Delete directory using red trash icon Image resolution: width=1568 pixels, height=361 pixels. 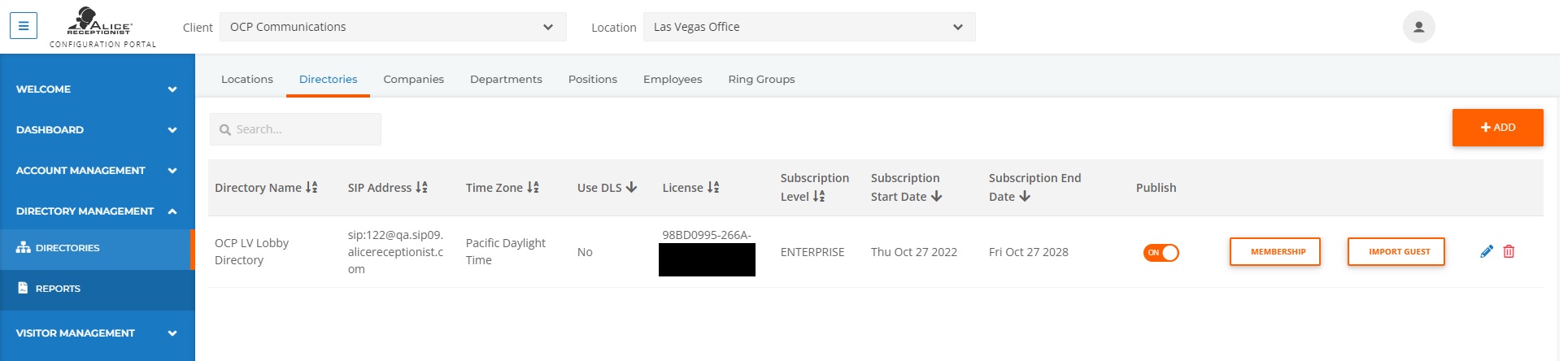1509,251
